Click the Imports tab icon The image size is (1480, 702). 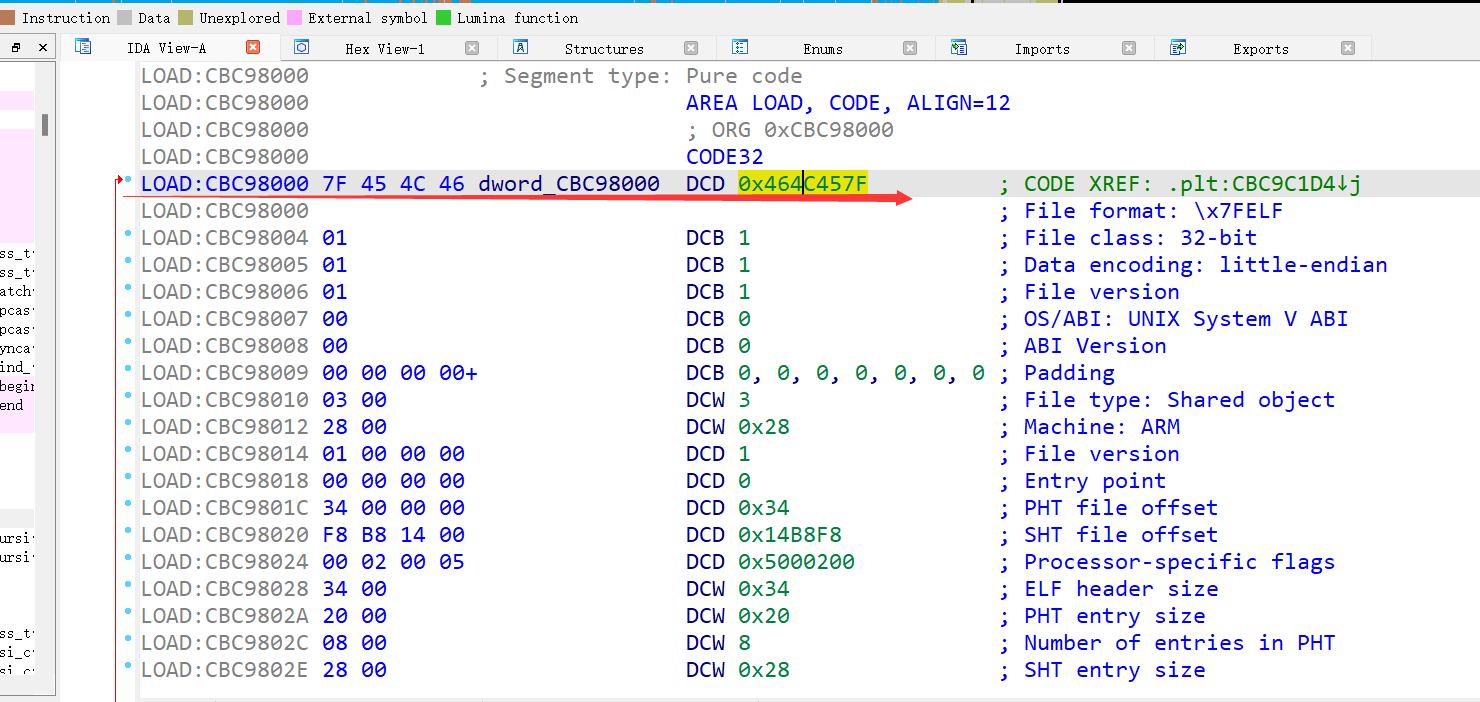(x=959, y=47)
